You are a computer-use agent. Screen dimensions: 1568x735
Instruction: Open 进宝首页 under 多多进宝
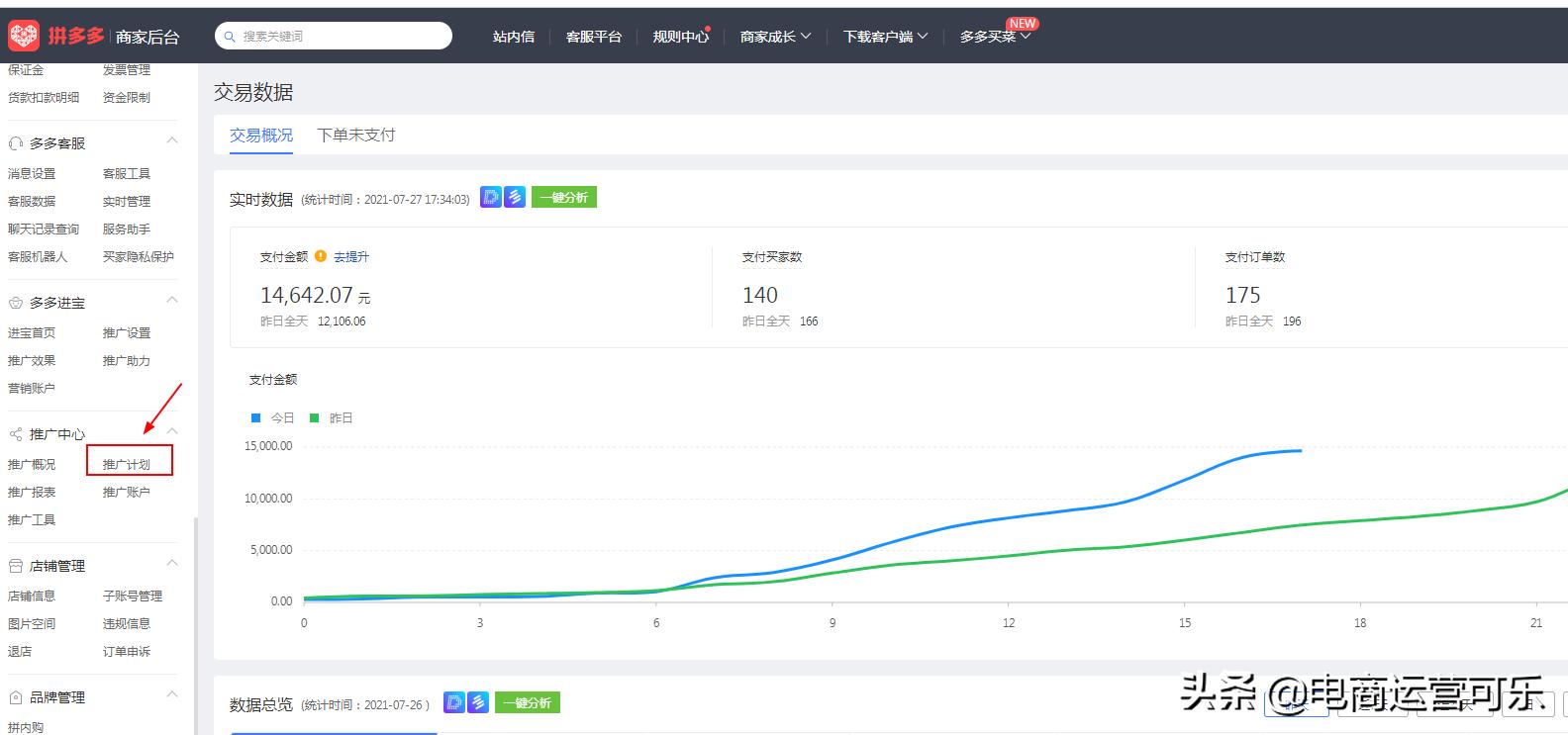coord(32,332)
